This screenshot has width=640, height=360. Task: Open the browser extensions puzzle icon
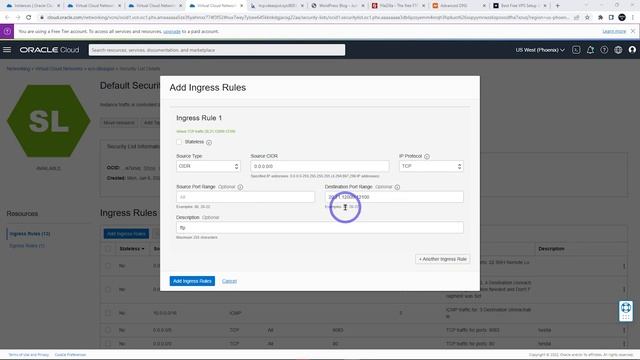(600, 18)
